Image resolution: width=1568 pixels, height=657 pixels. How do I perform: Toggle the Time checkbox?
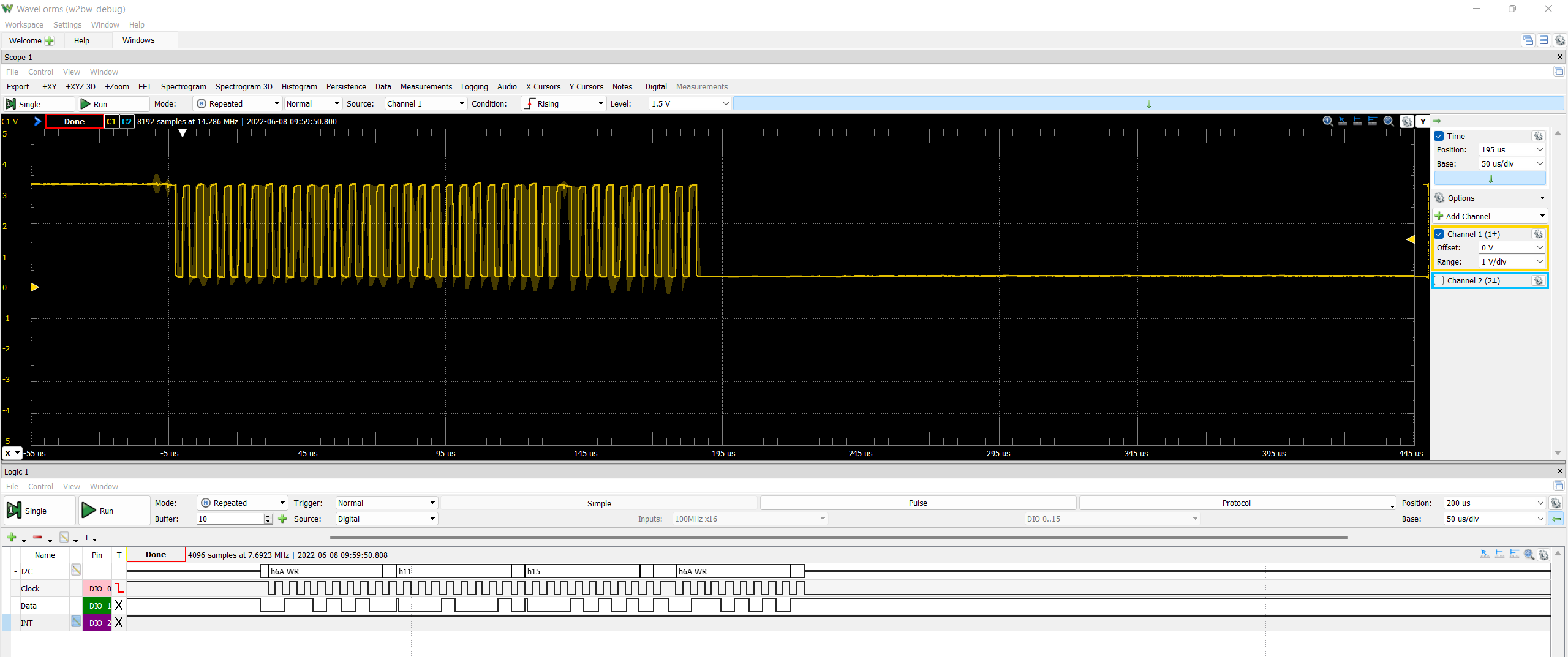pos(1439,136)
